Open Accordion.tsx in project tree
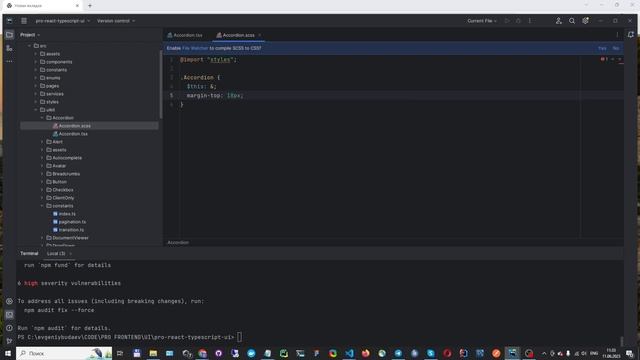This screenshot has height=360, width=640. click(x=73, y=134)
